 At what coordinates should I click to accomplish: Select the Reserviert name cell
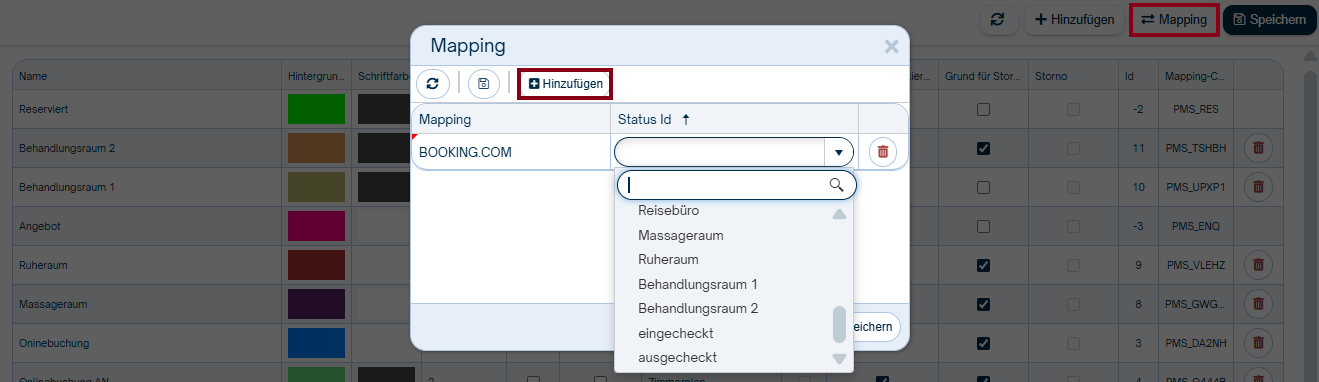147,109
